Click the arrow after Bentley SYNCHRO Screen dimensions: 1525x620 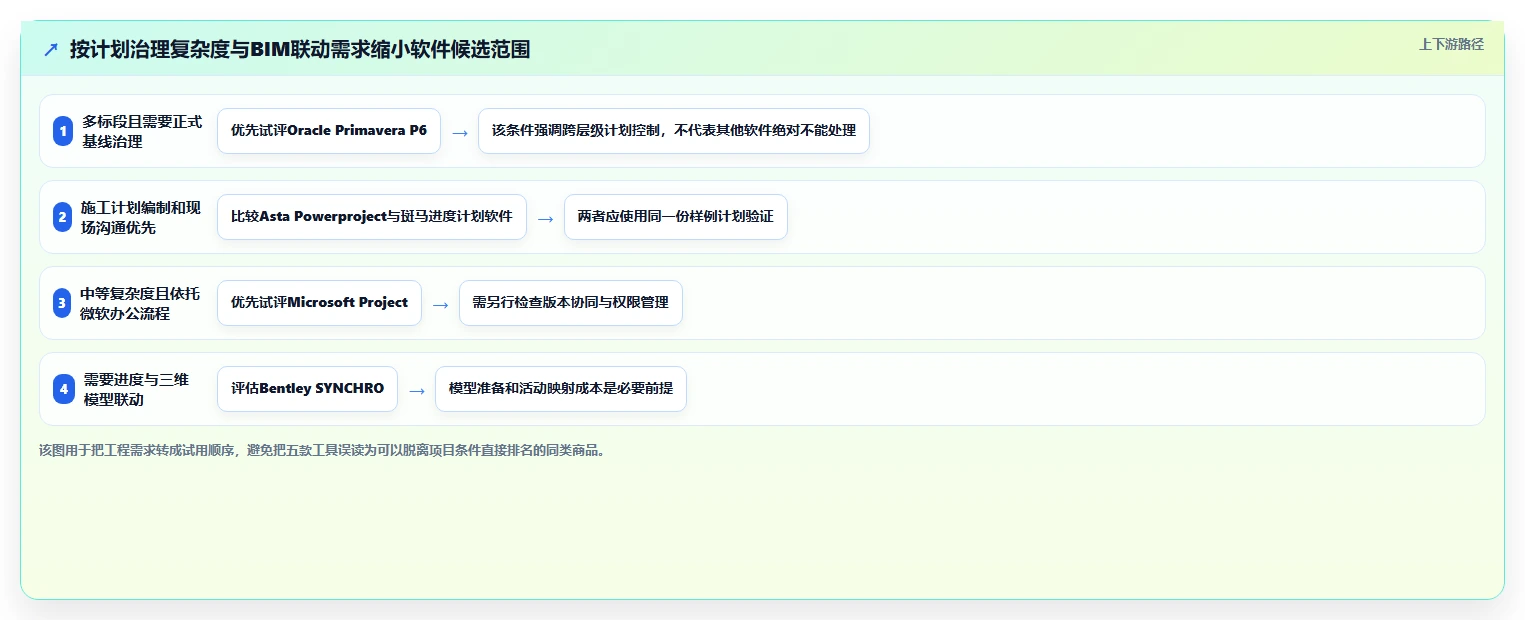[x=417, y=390]
